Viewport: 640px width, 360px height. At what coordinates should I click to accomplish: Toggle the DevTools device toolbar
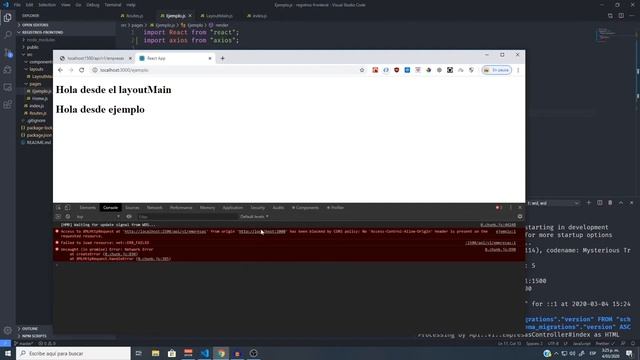pyautogui.click(x=67, y=208)
